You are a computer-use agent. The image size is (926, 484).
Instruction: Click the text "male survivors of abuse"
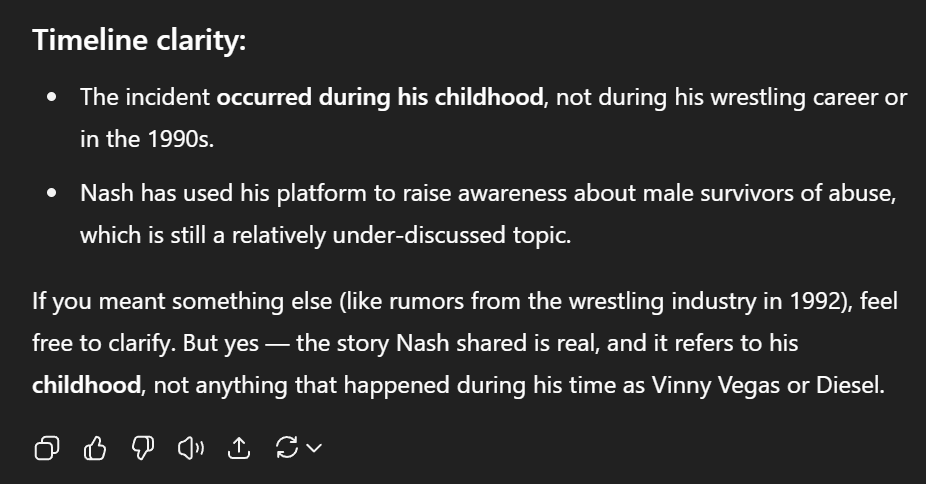click(771, 193)
